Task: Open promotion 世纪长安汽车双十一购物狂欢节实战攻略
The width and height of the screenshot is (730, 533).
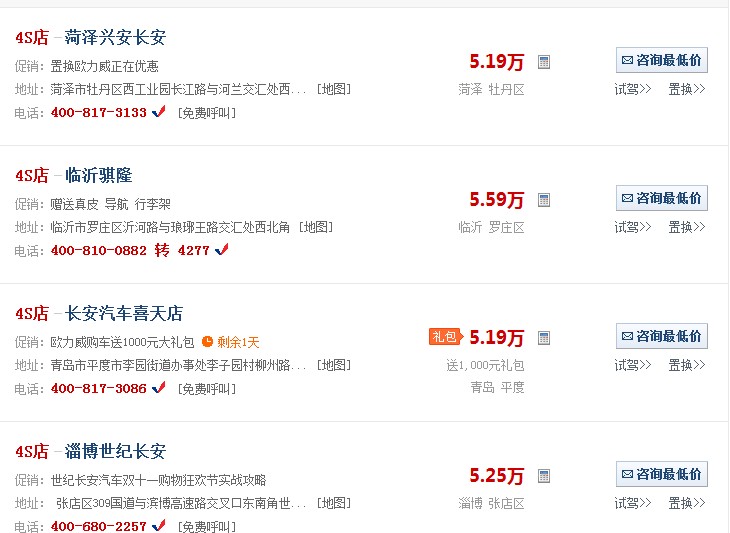Action: [158, 480]
